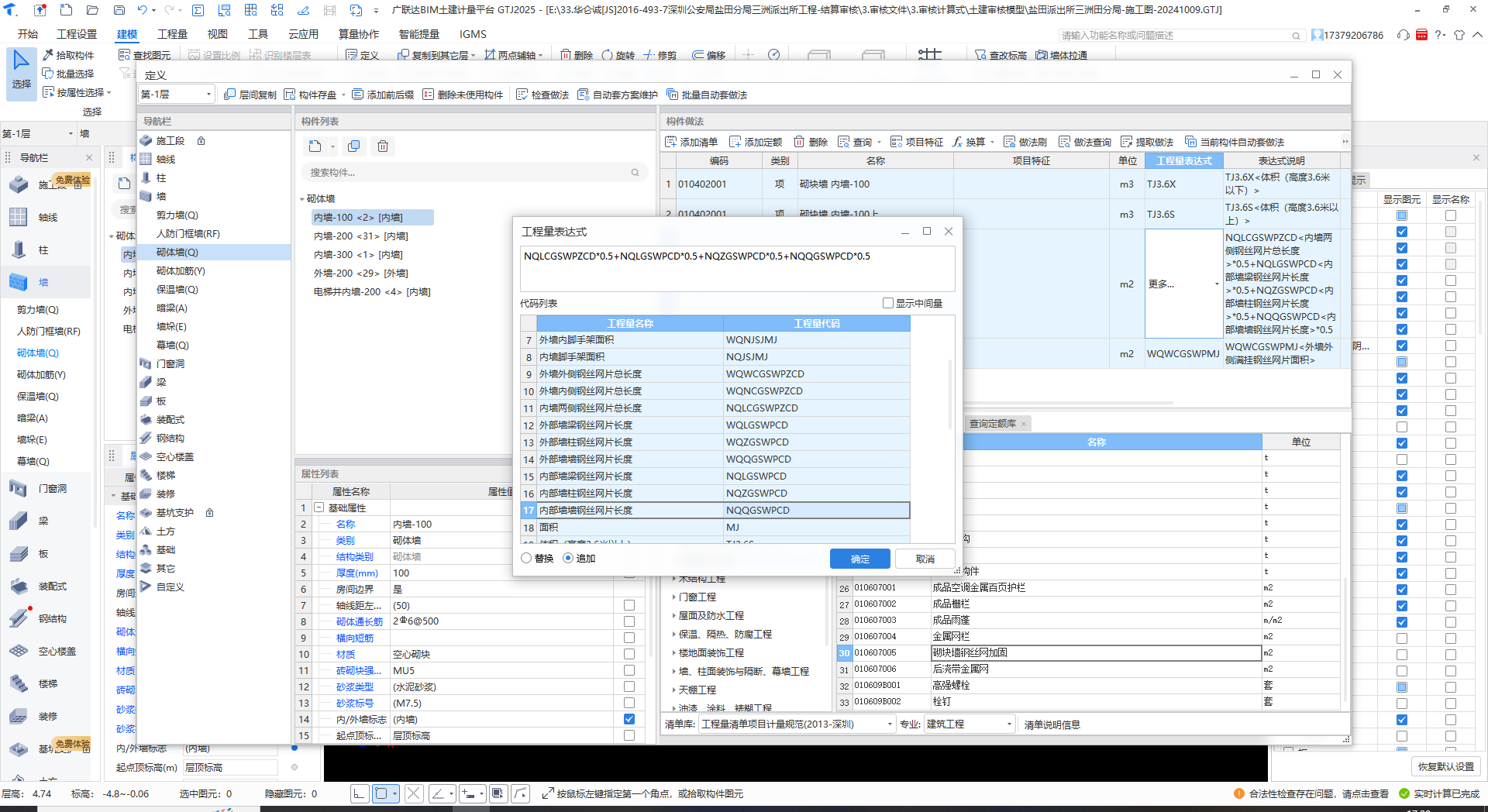Tick the checkbox in 砂浆标号 property row
Screen dimensions: 1488x812
point(629,703)
